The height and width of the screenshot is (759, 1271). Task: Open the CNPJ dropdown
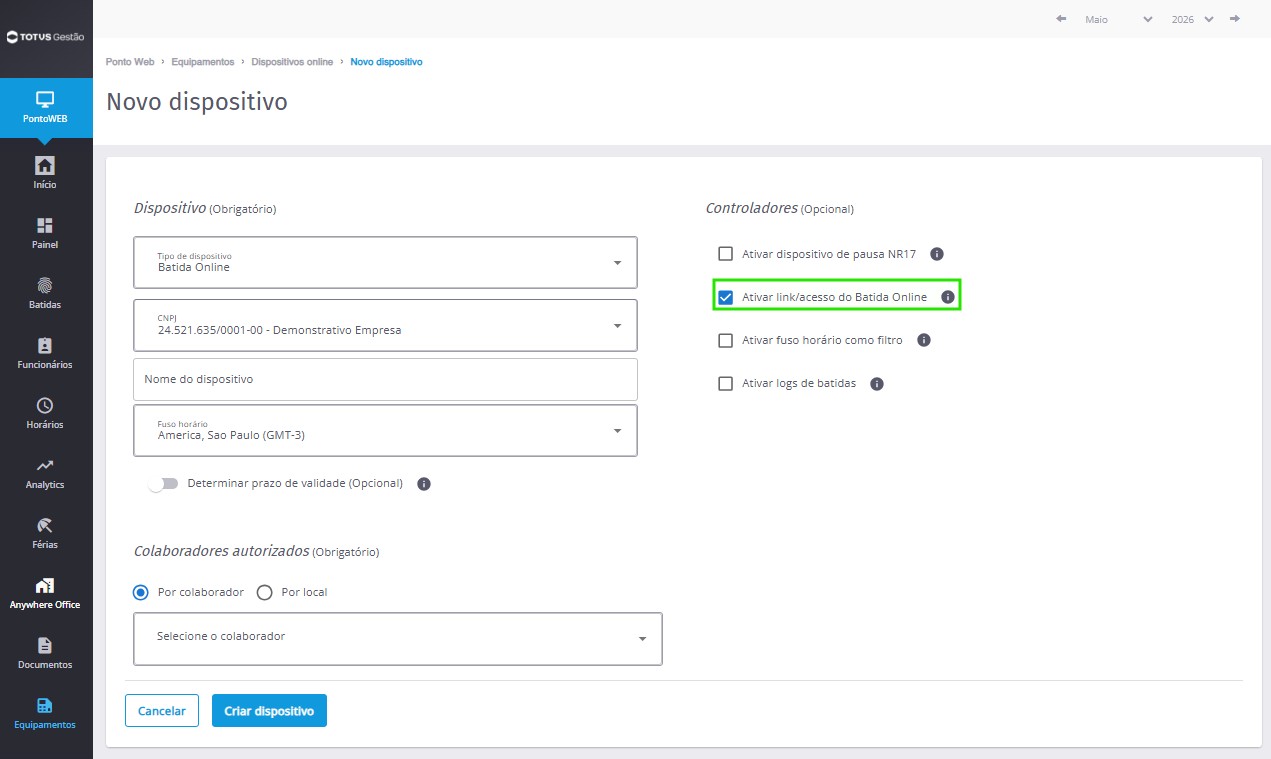pyautogui.click(x=385, y=325)
